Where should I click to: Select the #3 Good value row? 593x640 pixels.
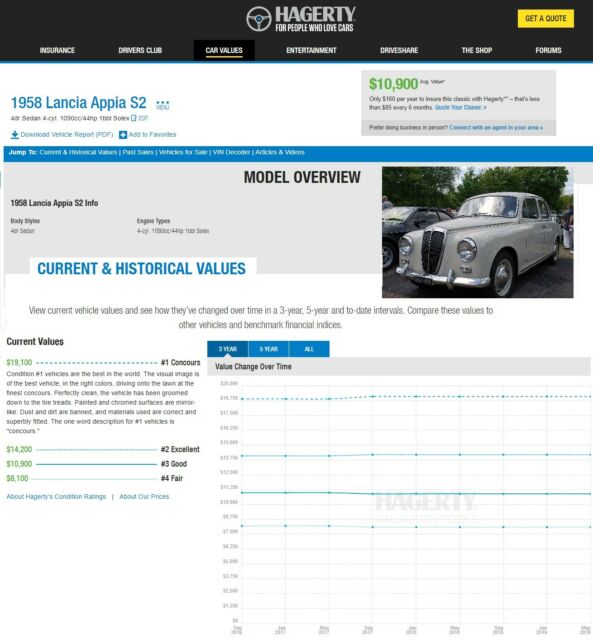[96, 464]
